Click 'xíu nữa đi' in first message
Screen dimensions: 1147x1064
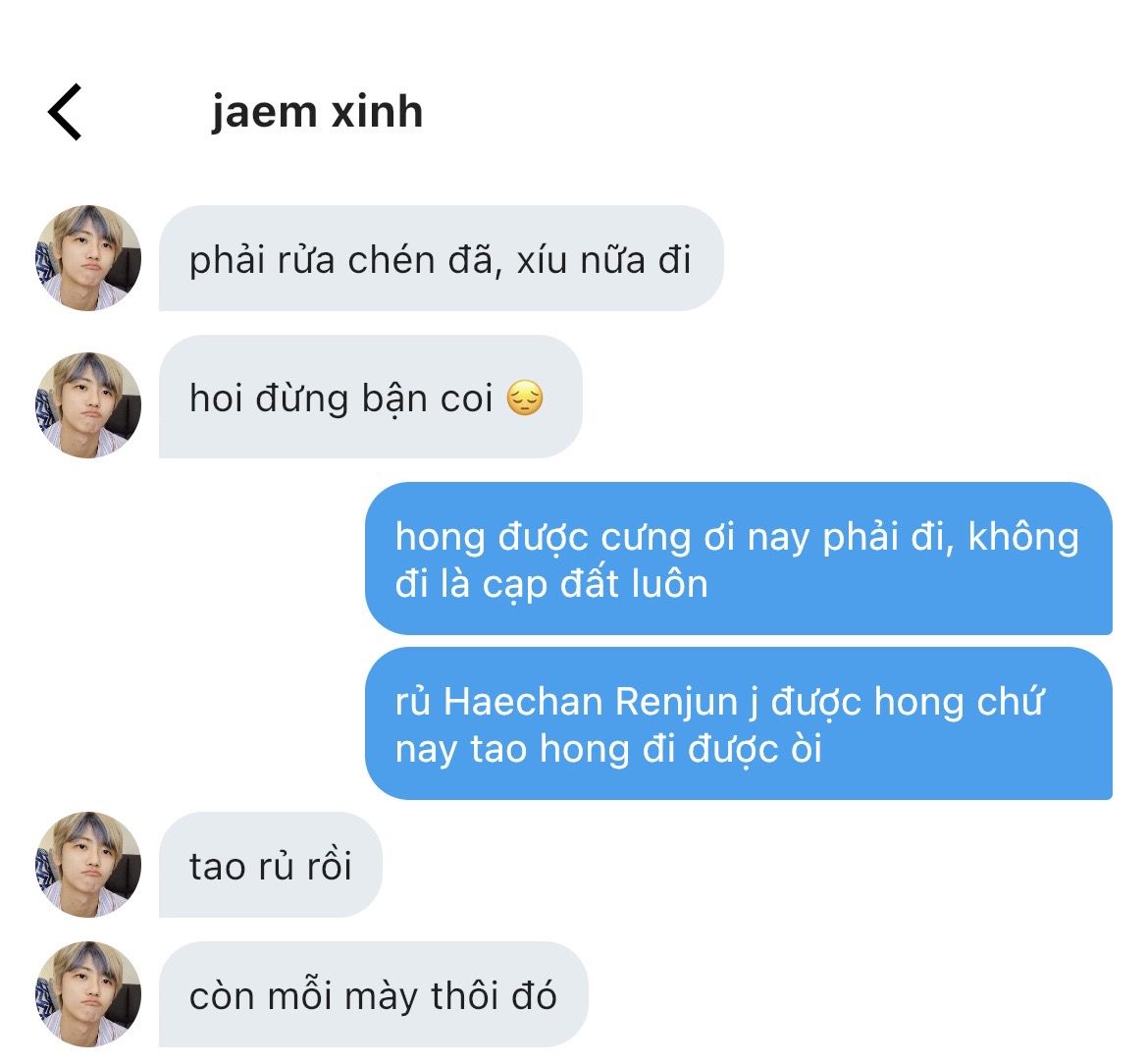click(603, 260)
